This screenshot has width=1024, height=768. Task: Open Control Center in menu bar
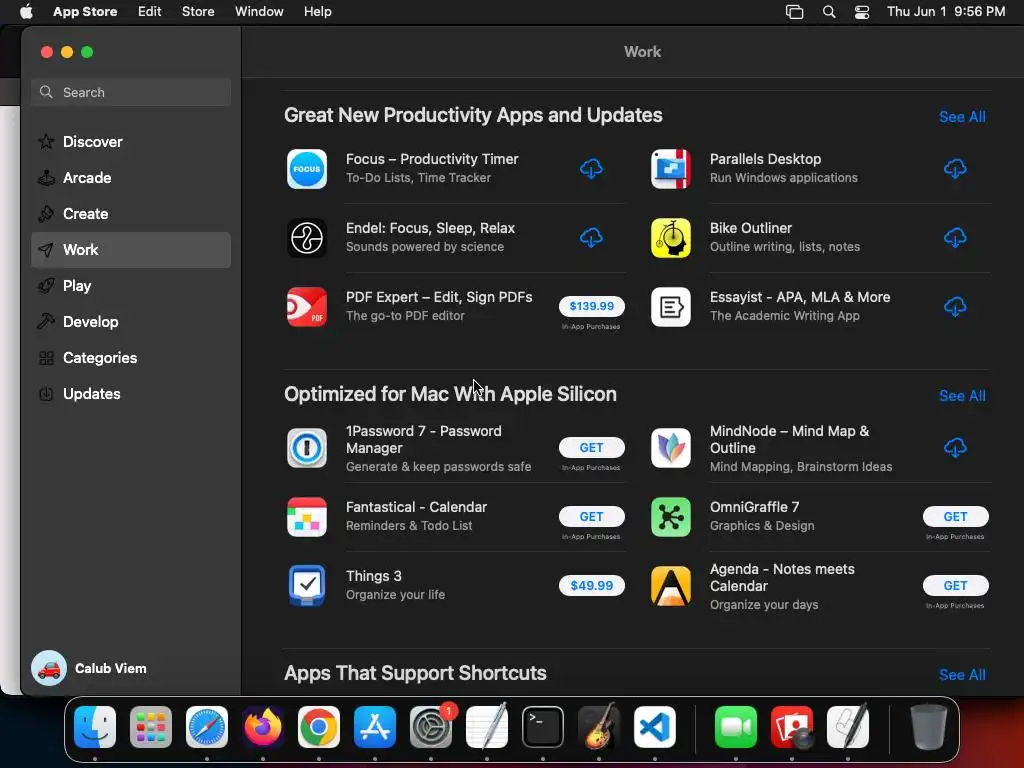click(862, 12)
